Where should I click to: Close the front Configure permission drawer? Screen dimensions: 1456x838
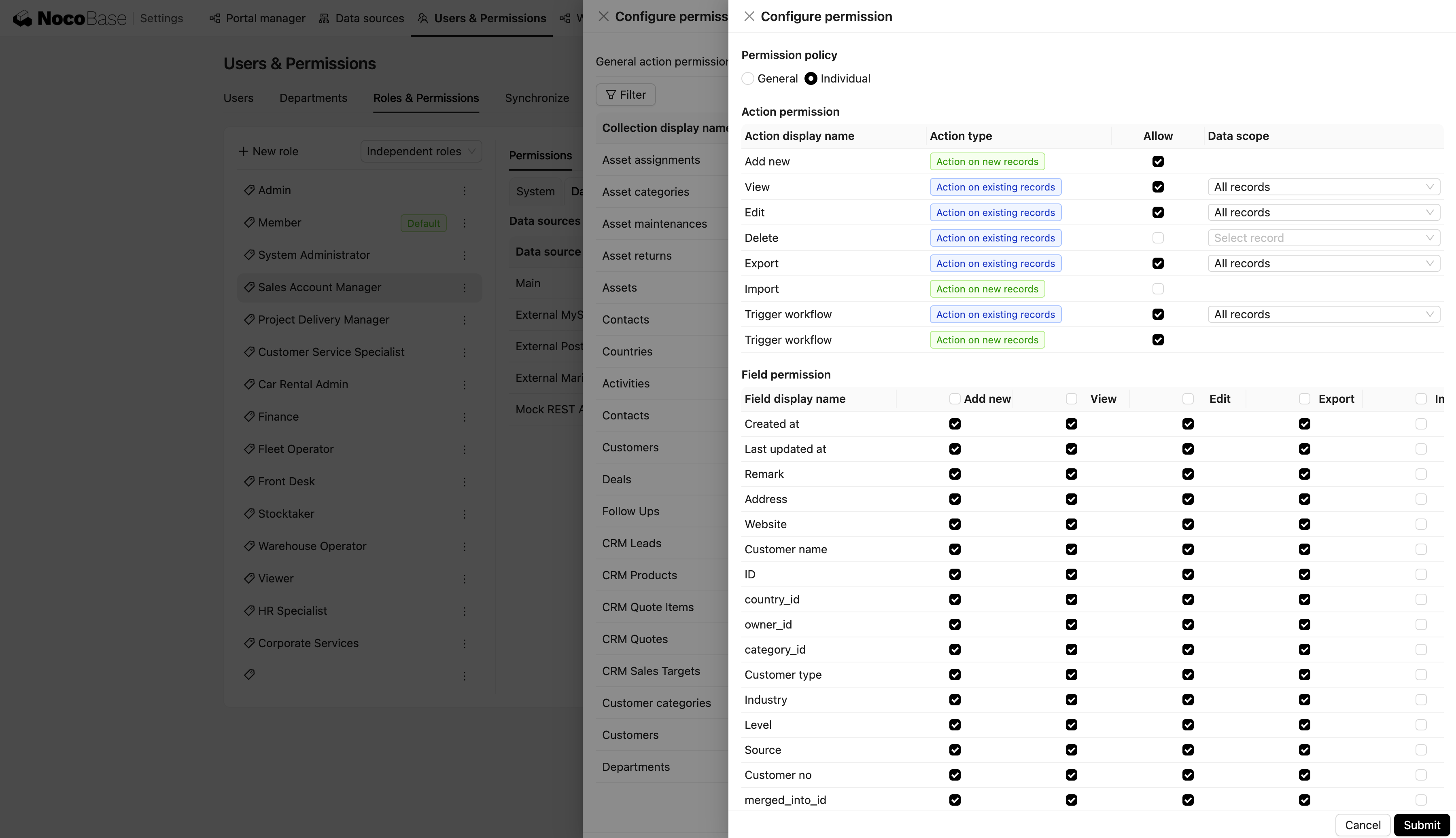click(x=749, y=16)
